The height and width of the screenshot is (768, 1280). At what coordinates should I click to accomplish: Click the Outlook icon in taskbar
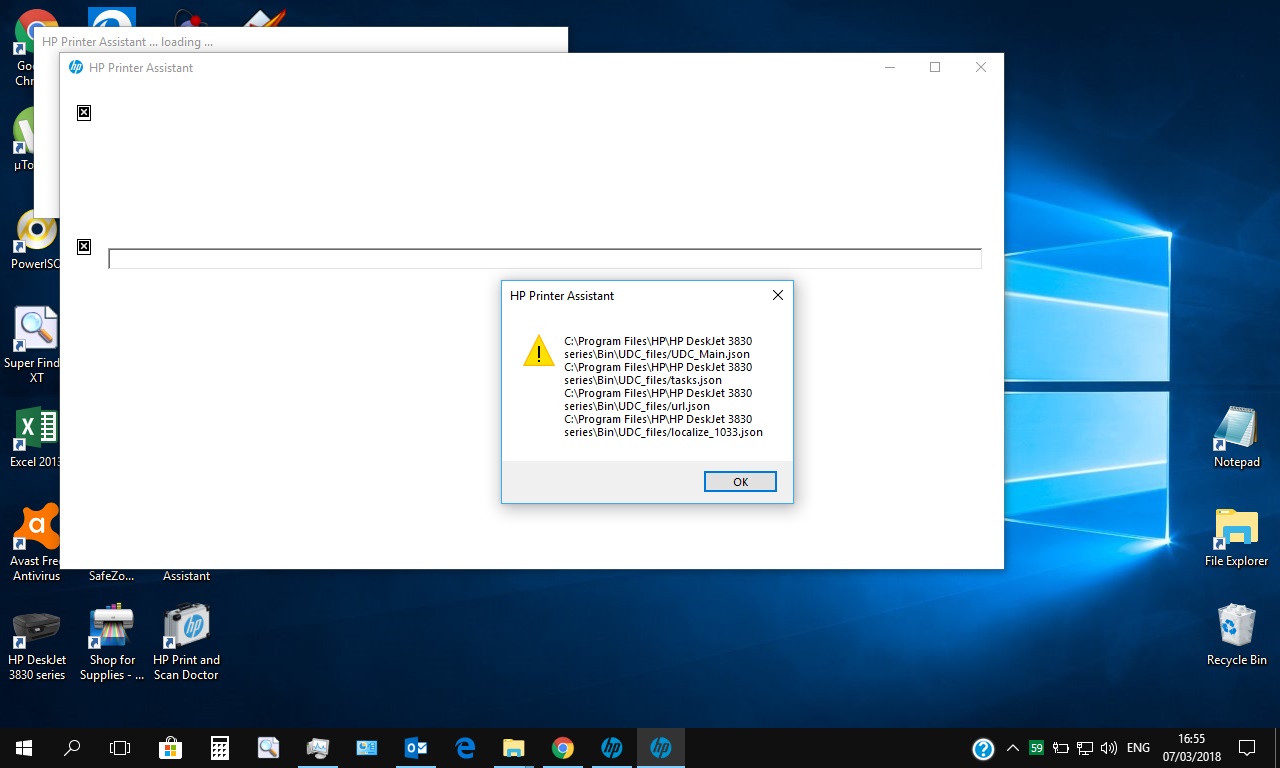pos(416,748)
